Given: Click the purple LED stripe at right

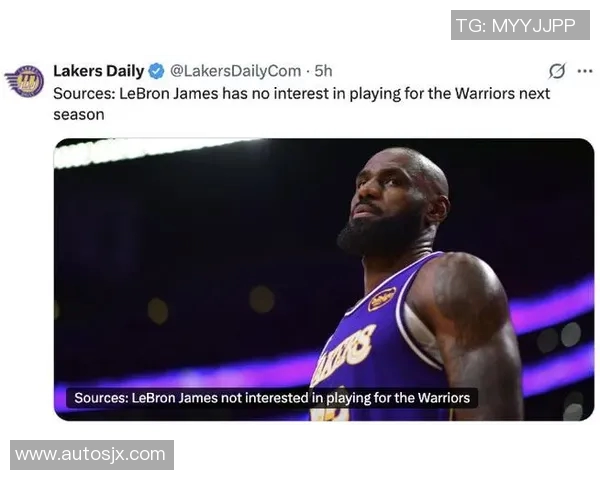Looking at the screenshot, I should 553,304.
